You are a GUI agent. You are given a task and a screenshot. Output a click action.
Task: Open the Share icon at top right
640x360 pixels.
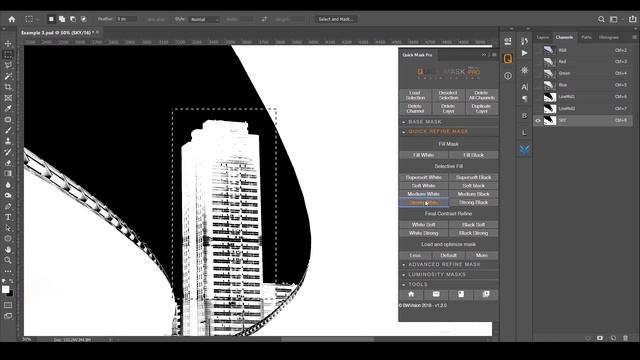click(632, 19)
